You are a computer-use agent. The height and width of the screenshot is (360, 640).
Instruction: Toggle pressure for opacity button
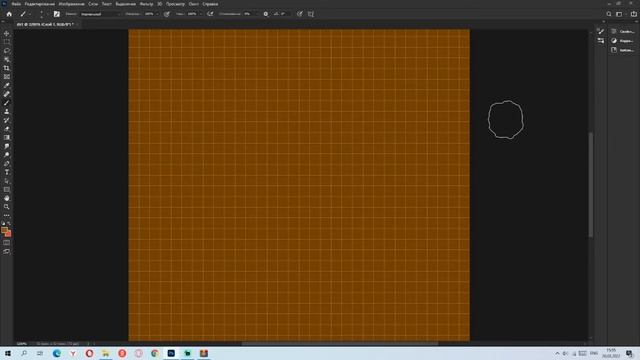(x=167, y=14)
